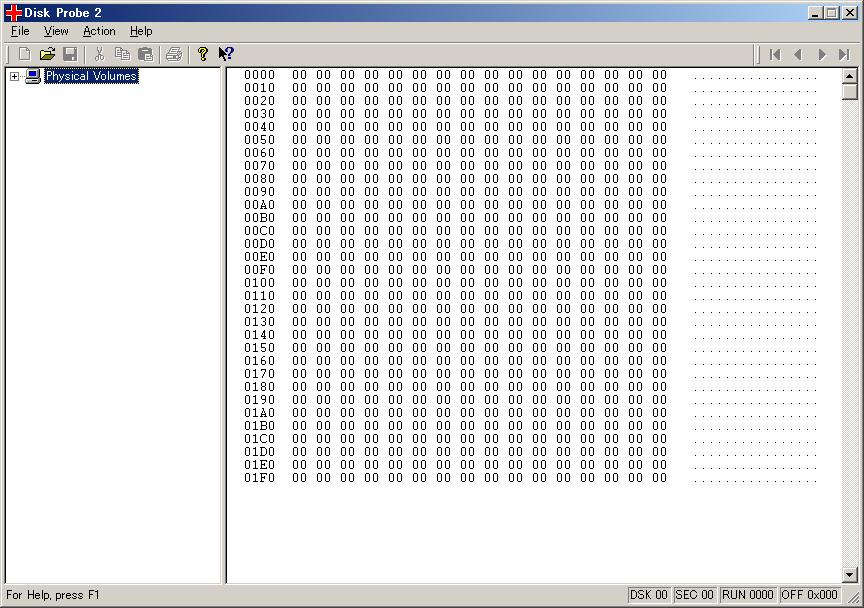
Task: Click the vertical scrollbar thumb in hex view
Action: point(850,90)
